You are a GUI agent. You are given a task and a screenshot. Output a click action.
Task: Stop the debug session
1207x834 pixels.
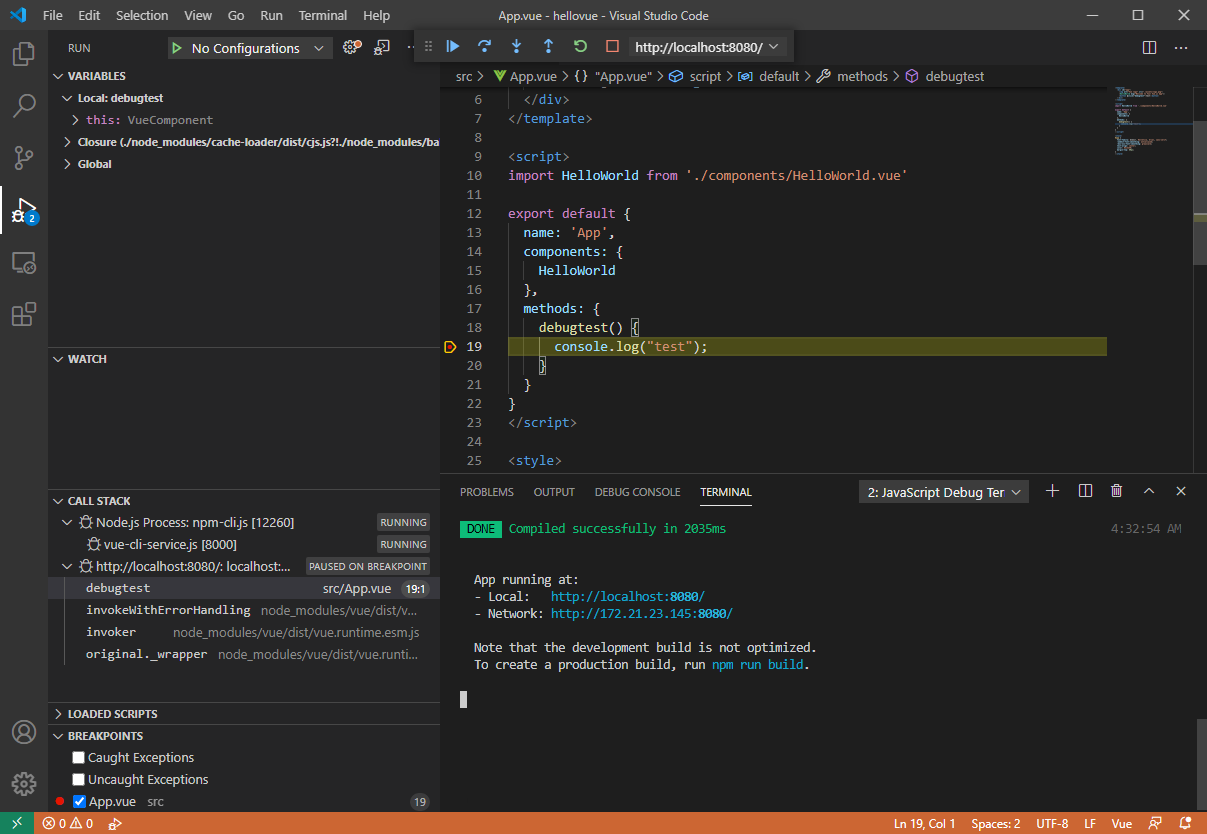click(612, 46)
